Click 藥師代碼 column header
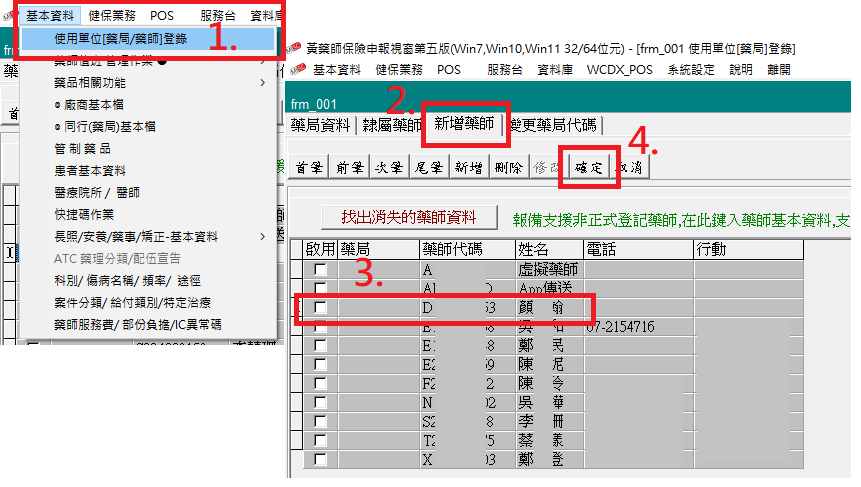Screen dimensions: 861x487 pyautogui.click(x=468, y=249)
